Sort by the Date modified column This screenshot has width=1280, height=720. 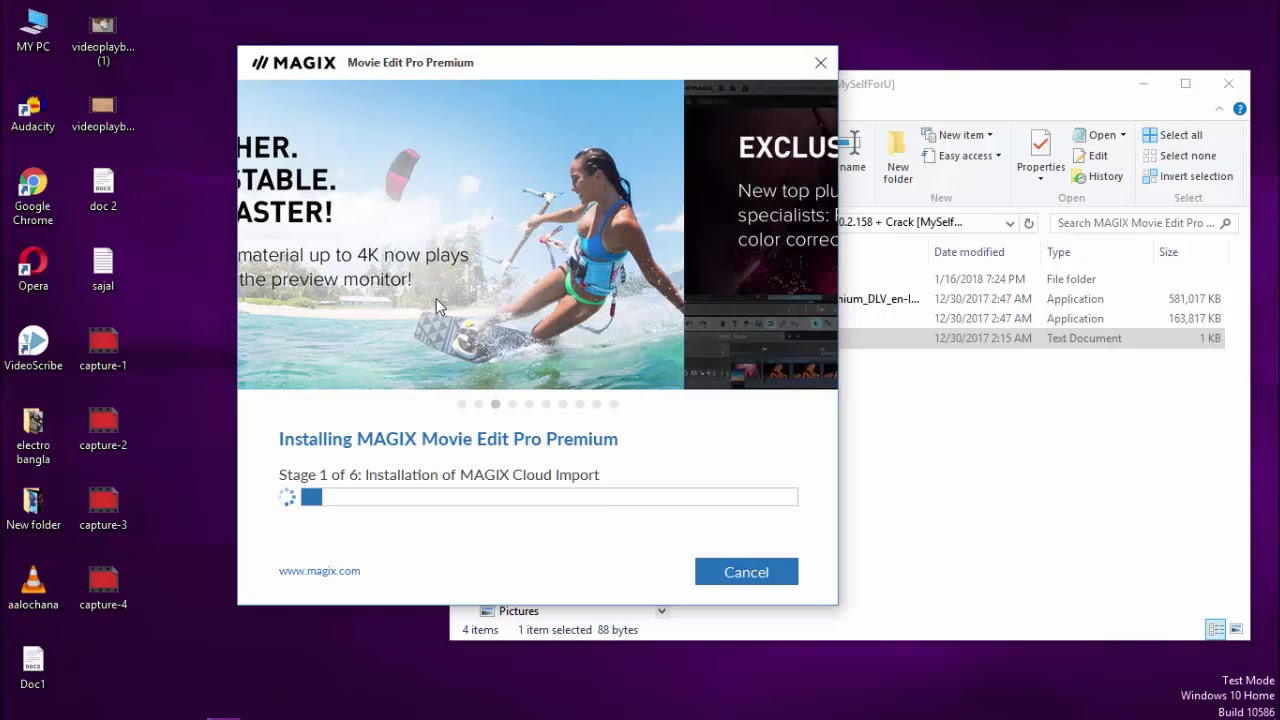pos(969,252)
